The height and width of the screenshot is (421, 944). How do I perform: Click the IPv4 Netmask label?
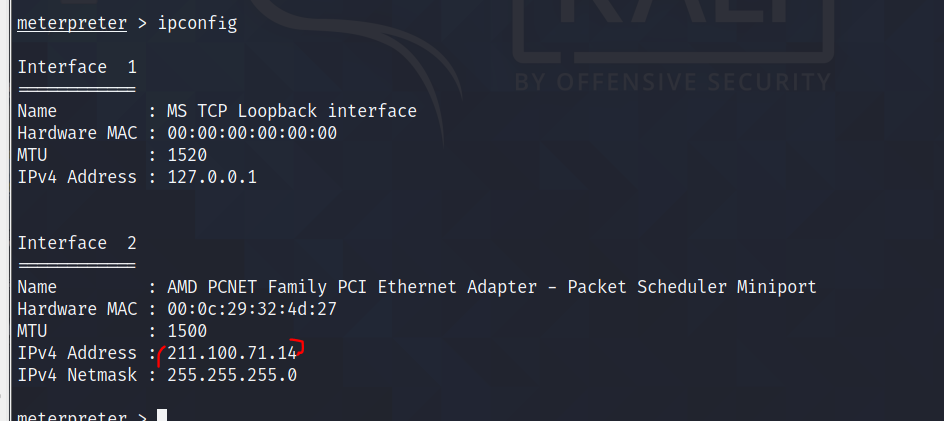(x=77, y=375)
